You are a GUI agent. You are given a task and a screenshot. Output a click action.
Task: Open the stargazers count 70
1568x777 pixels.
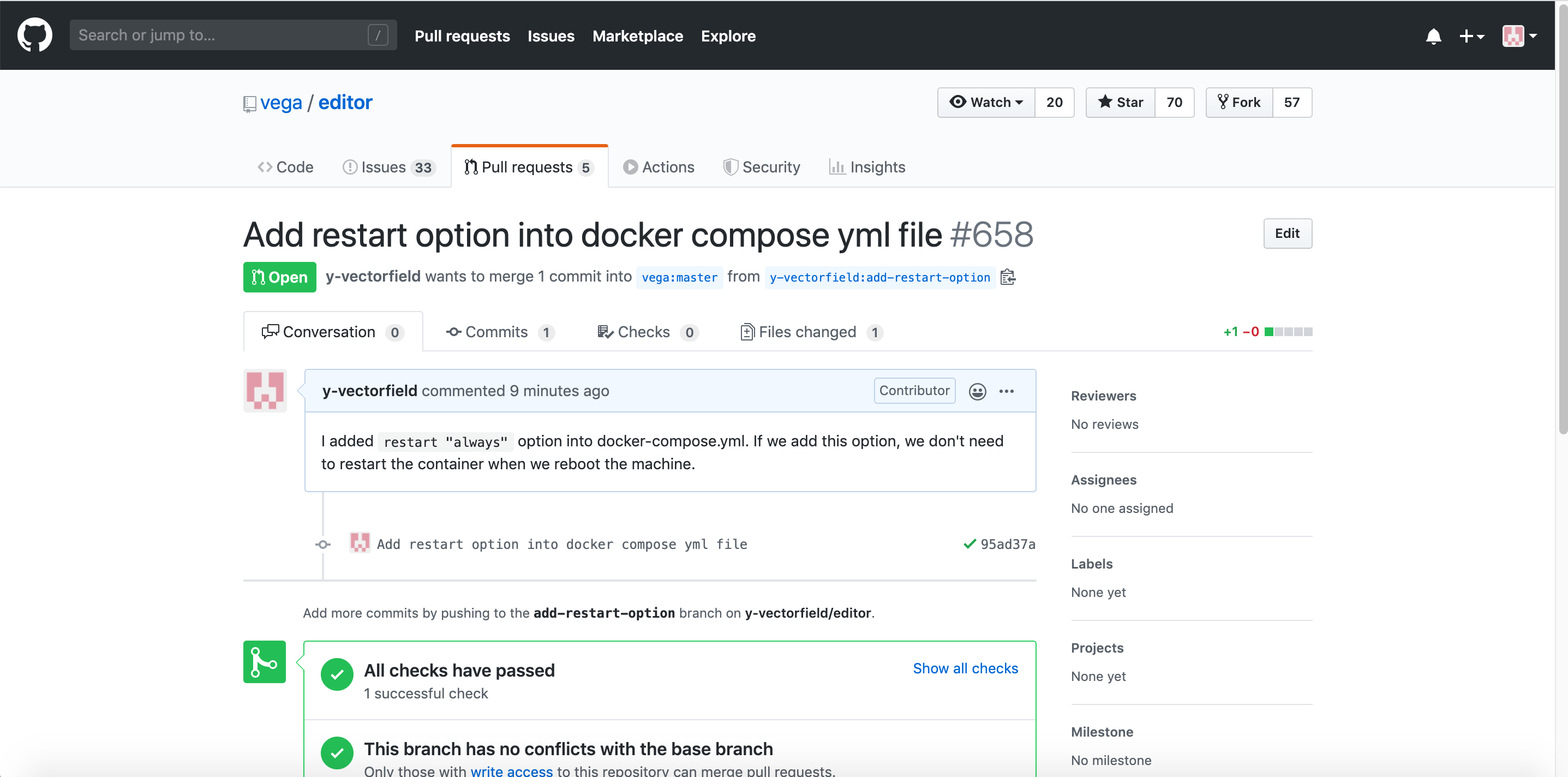tap(1174, 102)
